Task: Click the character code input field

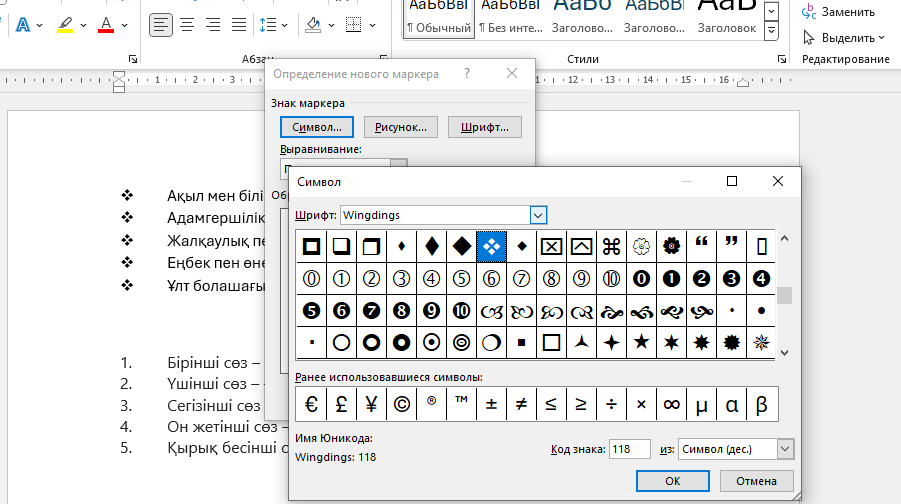Action: (x=629, y=449)
